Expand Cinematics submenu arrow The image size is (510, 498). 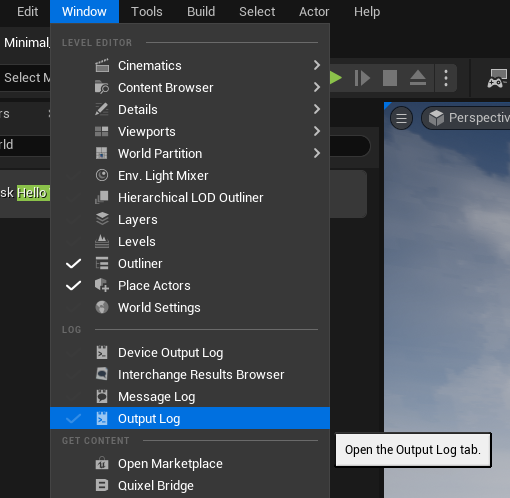(317, 65)
